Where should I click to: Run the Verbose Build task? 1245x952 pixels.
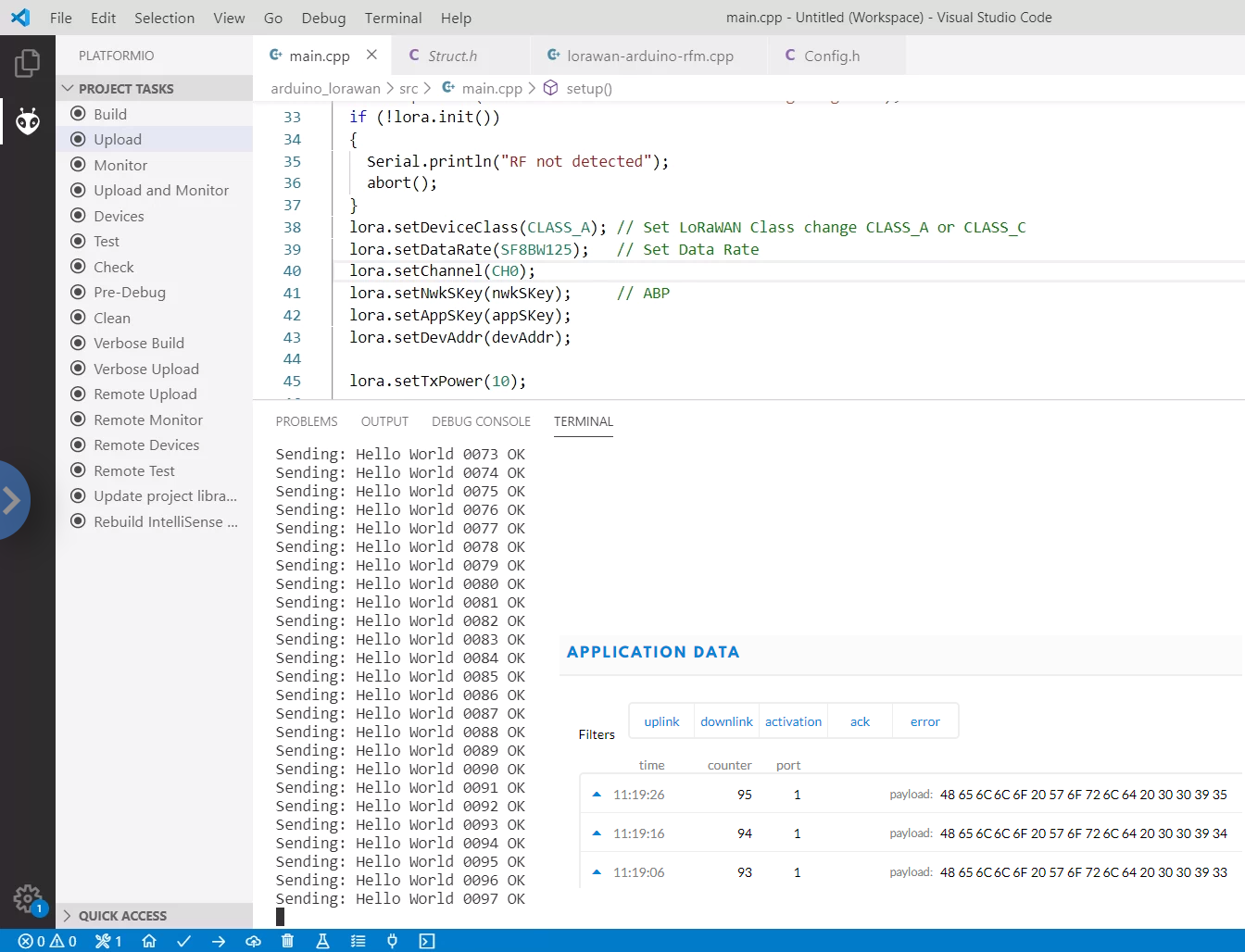pos(155,343)
